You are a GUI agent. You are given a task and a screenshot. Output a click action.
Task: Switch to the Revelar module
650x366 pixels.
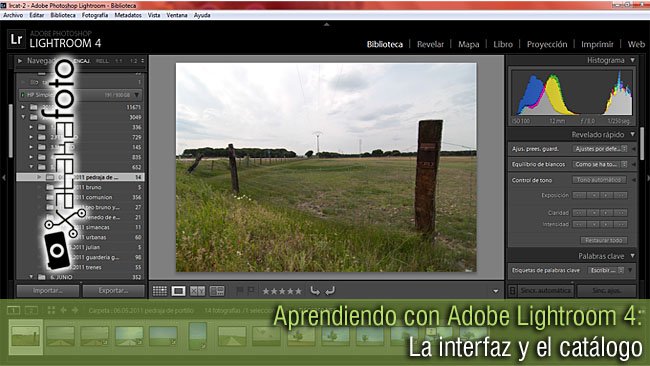pyautogui.click(x=430, y=44)
